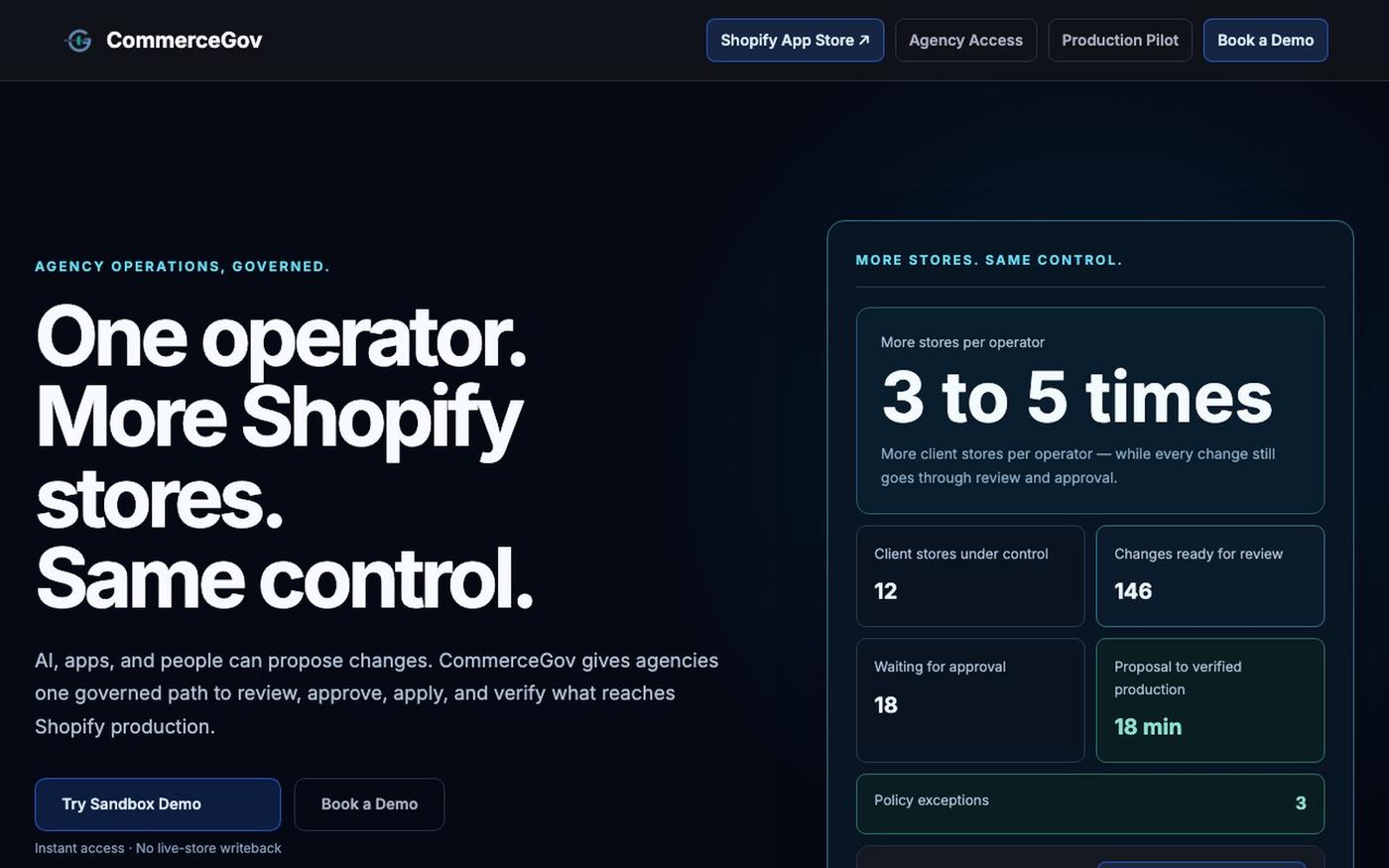The image size is (1389, 868).
Task: Click Book a Demo beside Try Sandbox Demo
Action: point(369,804)
